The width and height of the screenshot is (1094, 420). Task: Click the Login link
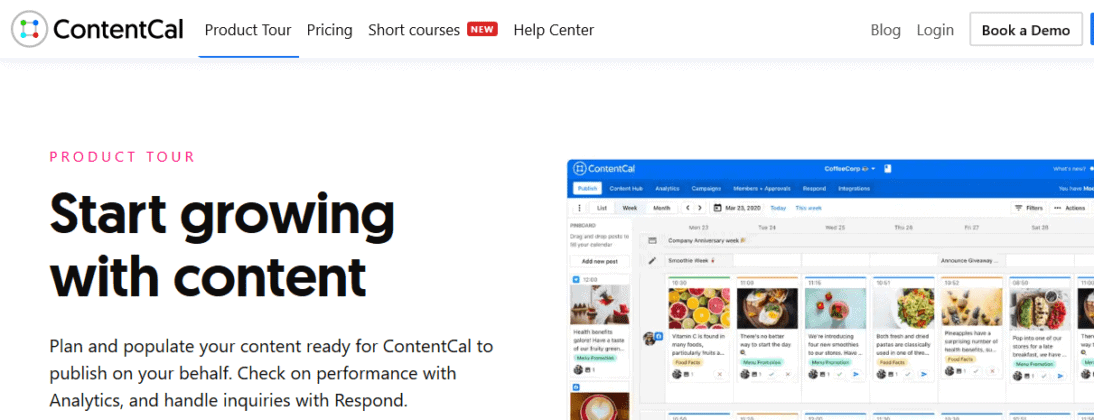pos(935,30)
